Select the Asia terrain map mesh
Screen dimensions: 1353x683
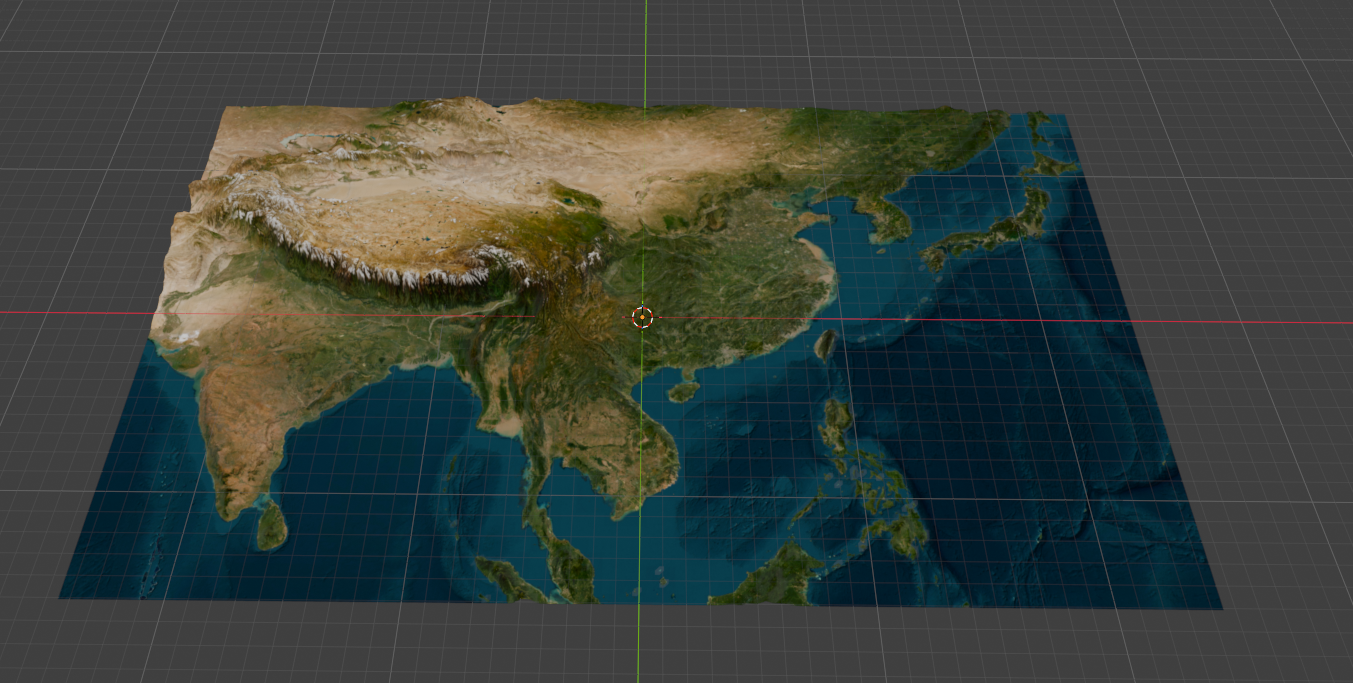[x=640, y=352]
